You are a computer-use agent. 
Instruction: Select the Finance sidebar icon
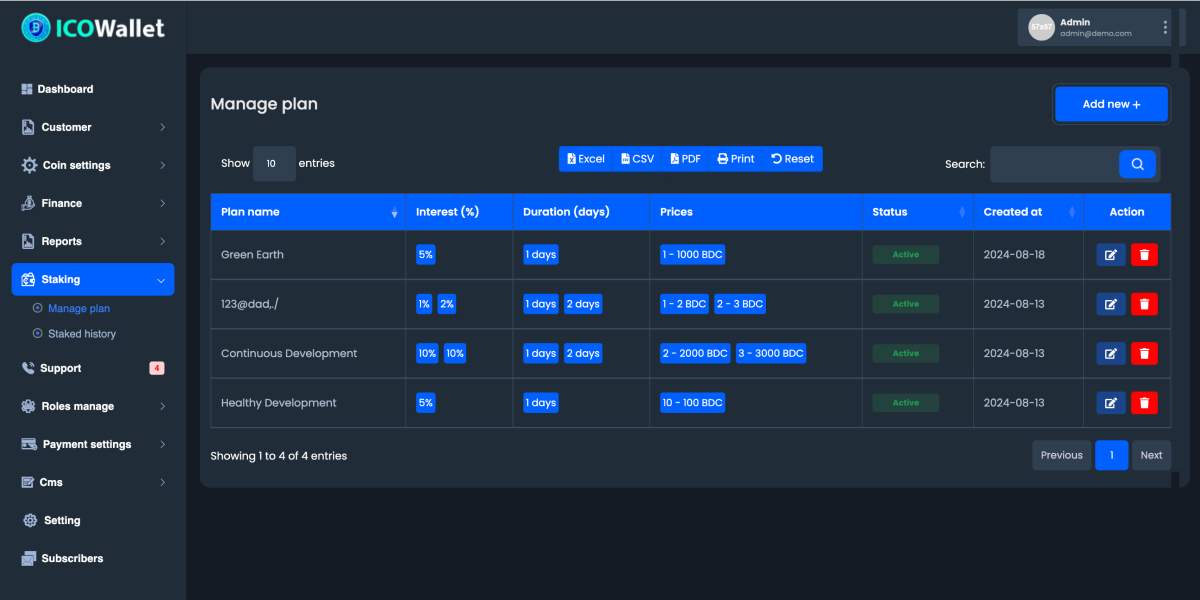tap(27, 203)
